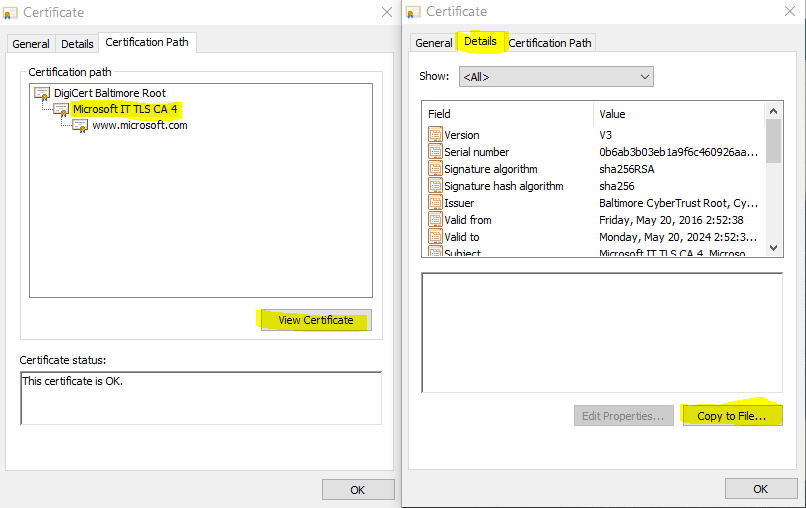Select the Valid to row in the field list
The image size is (806, 508).
[x=461, y=237]
